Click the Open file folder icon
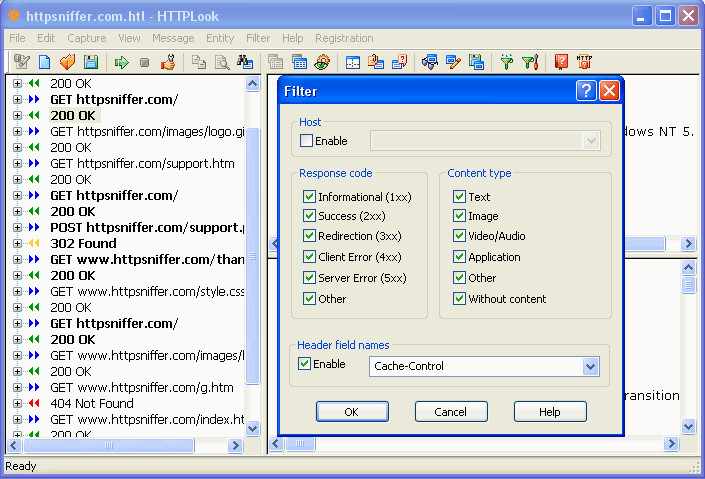The width and height of the screenshot is (705, 479). tap(67, 62)
